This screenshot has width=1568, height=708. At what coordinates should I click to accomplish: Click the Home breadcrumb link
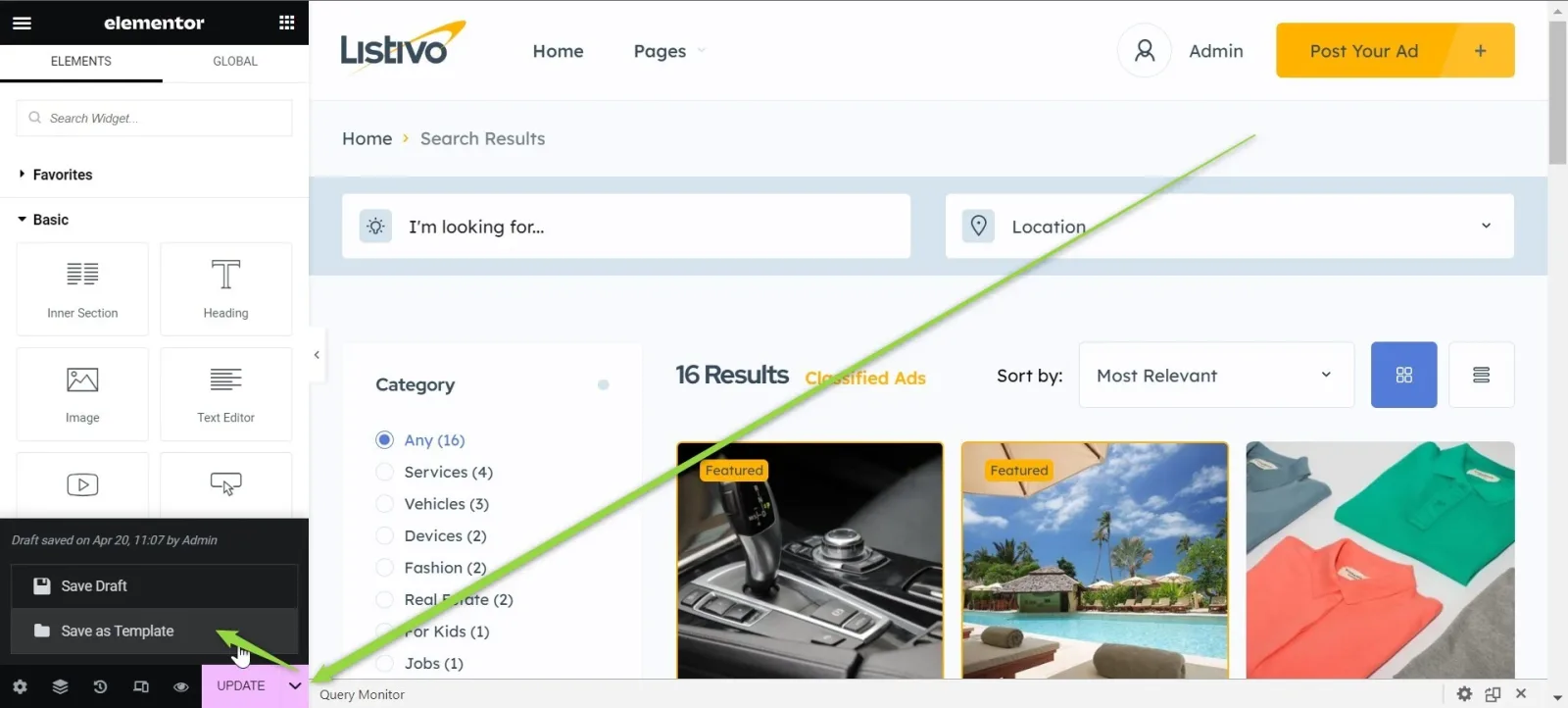(x=367, y=138)
